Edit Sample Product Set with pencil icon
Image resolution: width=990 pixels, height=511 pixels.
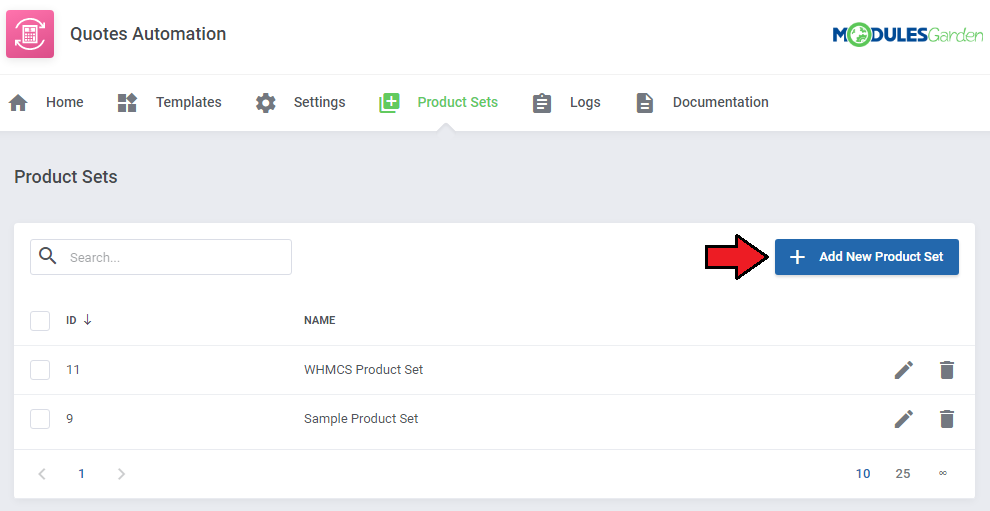click(904, 419)
